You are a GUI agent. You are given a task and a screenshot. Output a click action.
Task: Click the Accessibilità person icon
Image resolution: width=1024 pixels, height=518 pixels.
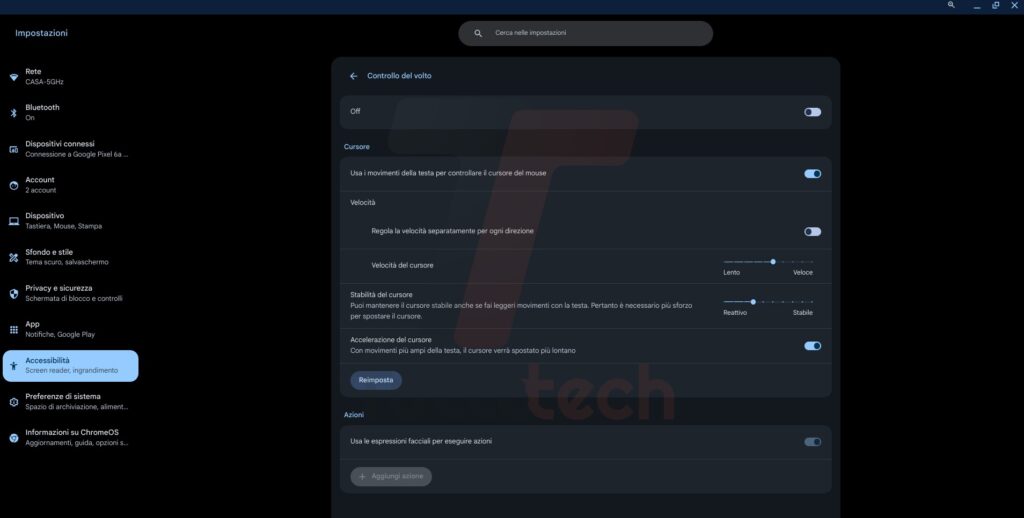(14, 366)
